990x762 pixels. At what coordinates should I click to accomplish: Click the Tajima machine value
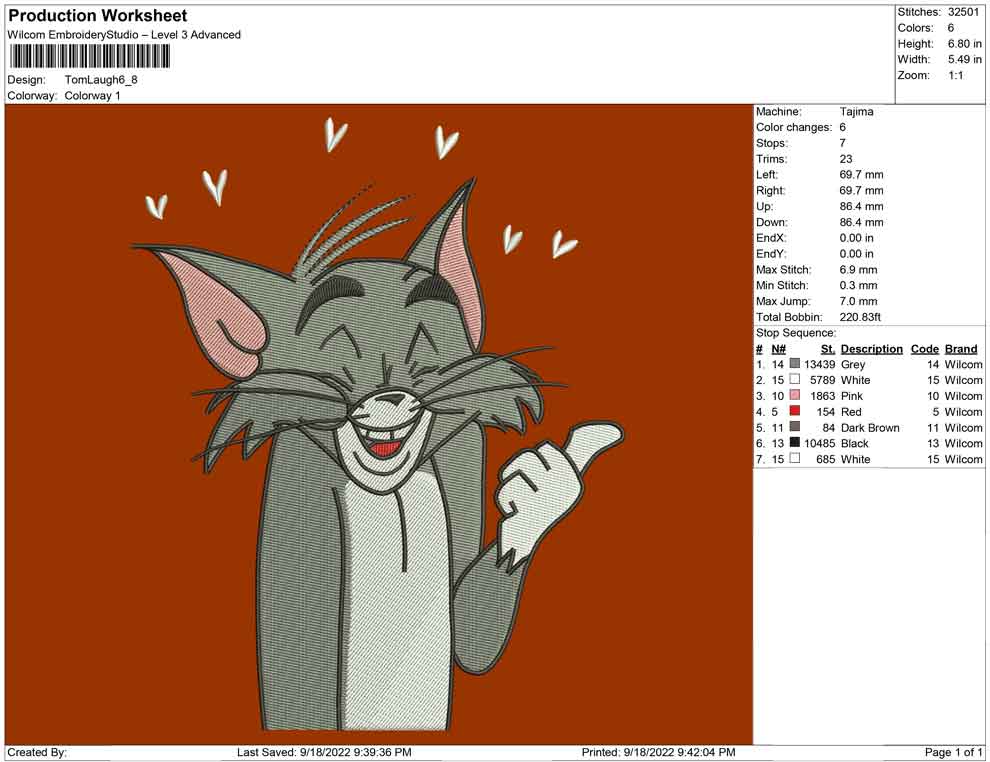(x=856, y=112)
